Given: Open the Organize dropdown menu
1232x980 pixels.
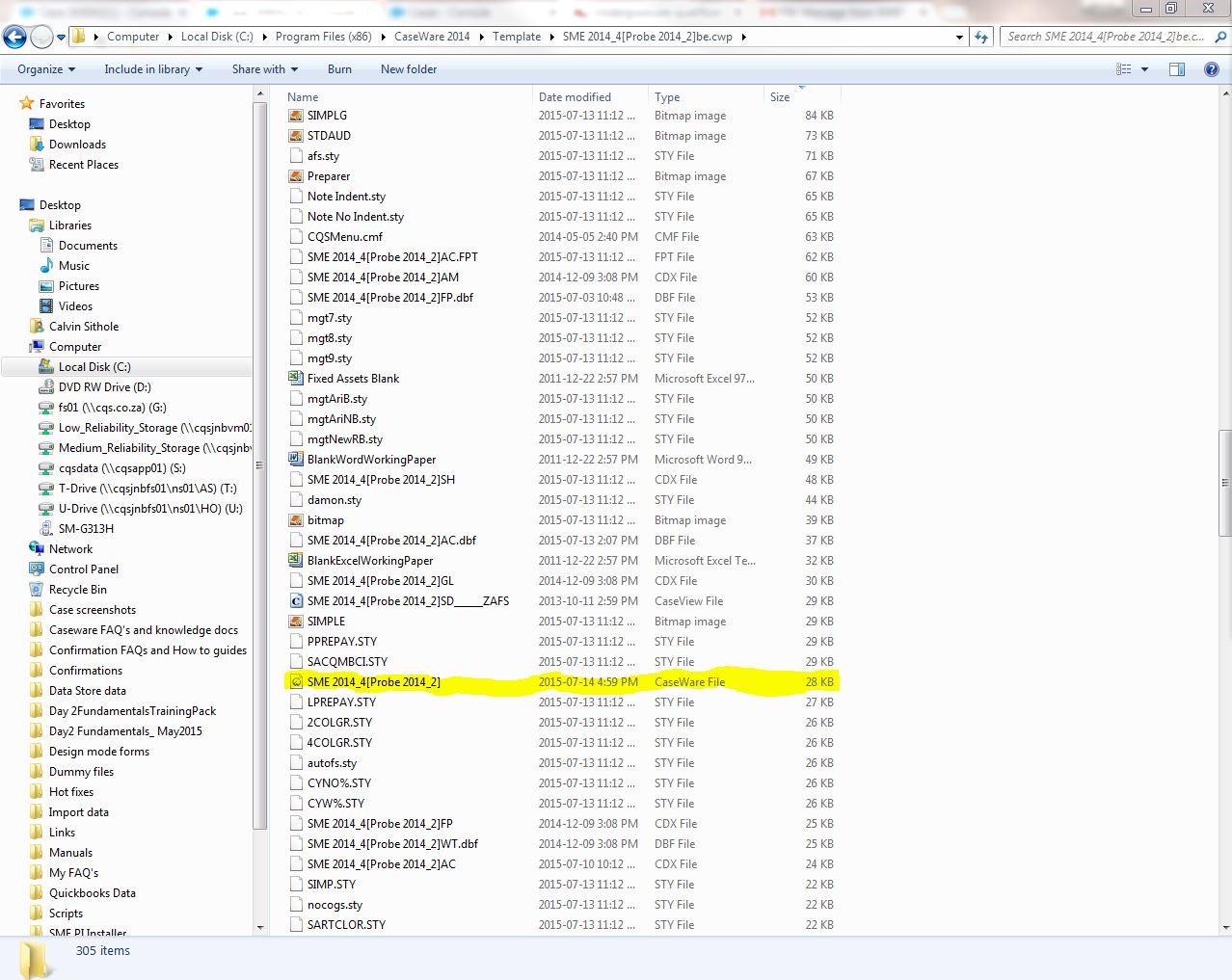Looking at the screenshot, I should (x=45, y=69).
